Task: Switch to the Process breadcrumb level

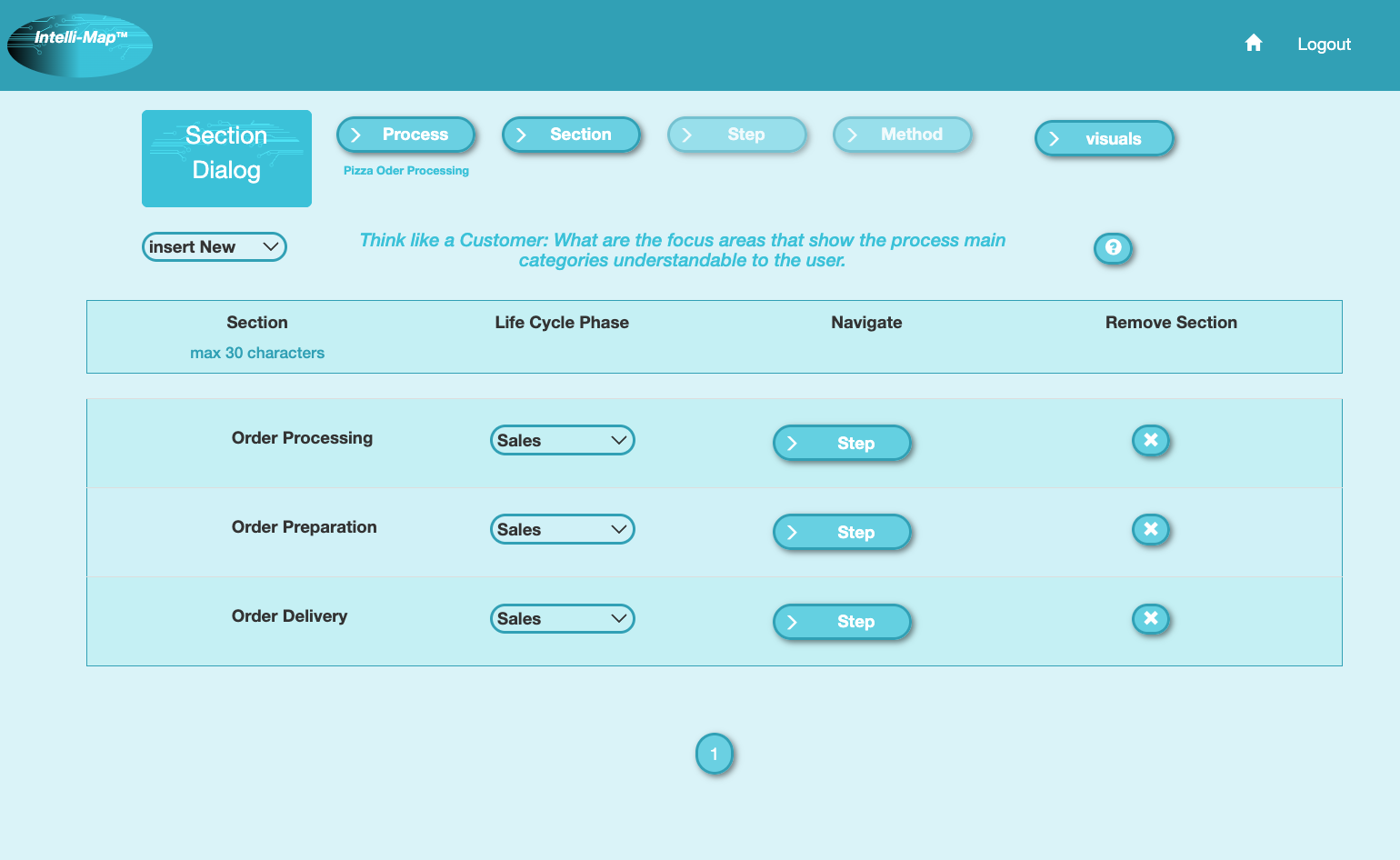Action: (x=405, y=134)
